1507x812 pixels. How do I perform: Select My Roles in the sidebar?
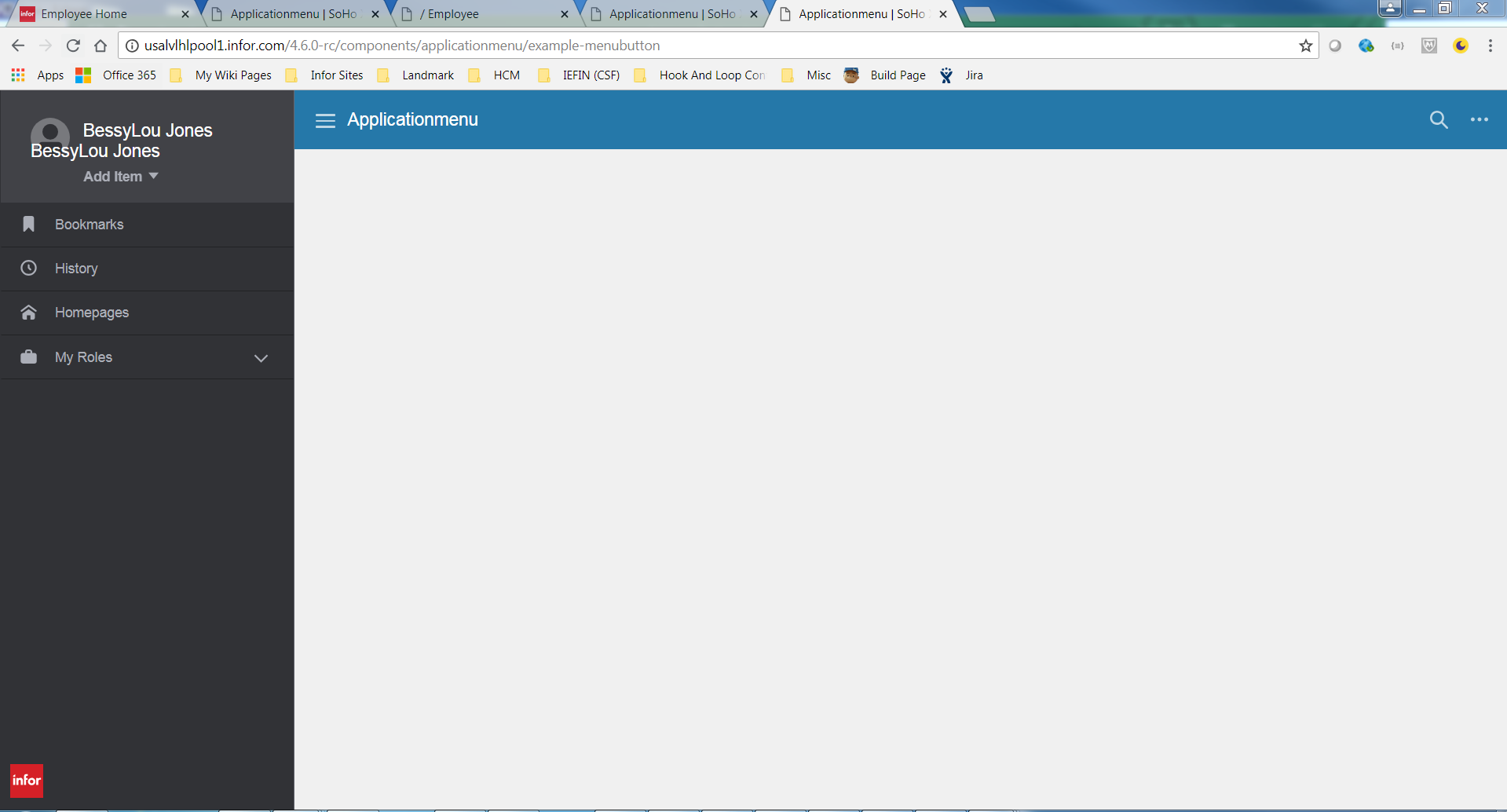(x=148, y=357)
